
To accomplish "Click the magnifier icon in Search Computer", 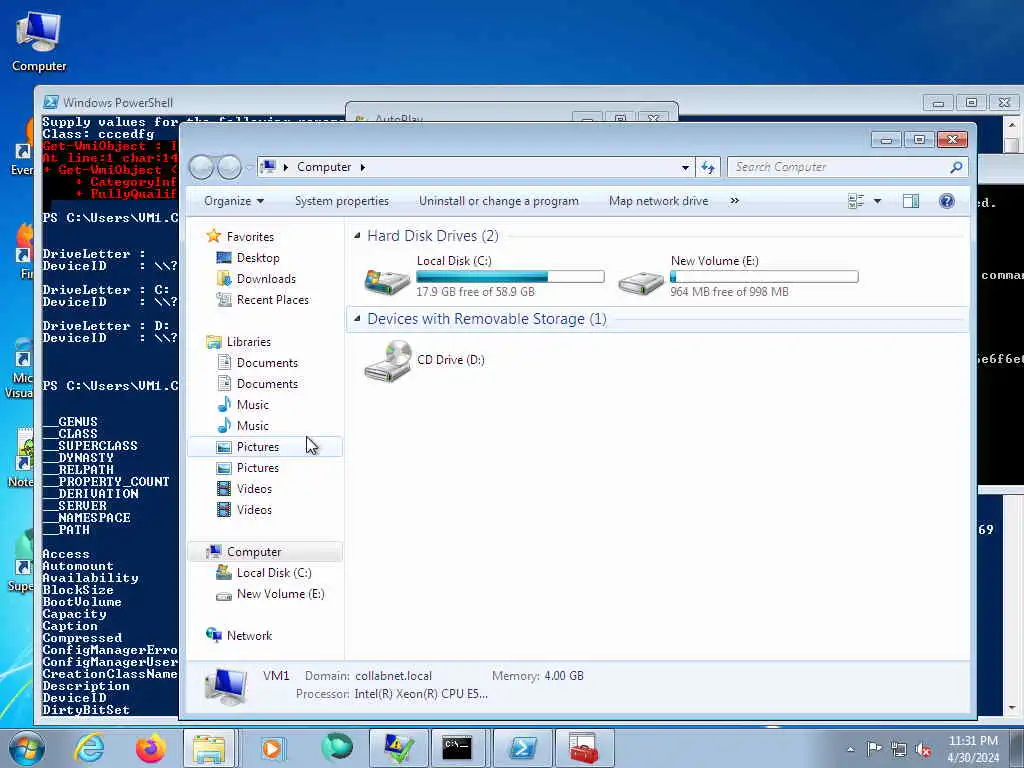I will pos(955,167).
